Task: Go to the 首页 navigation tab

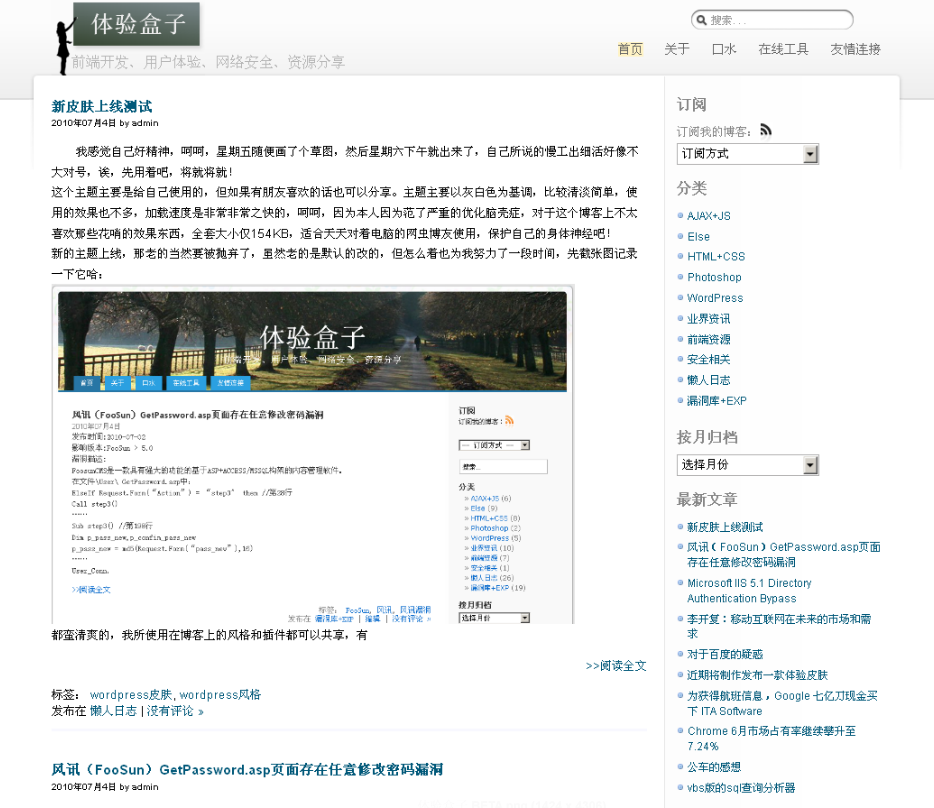Action: click(x=630, y=49)
